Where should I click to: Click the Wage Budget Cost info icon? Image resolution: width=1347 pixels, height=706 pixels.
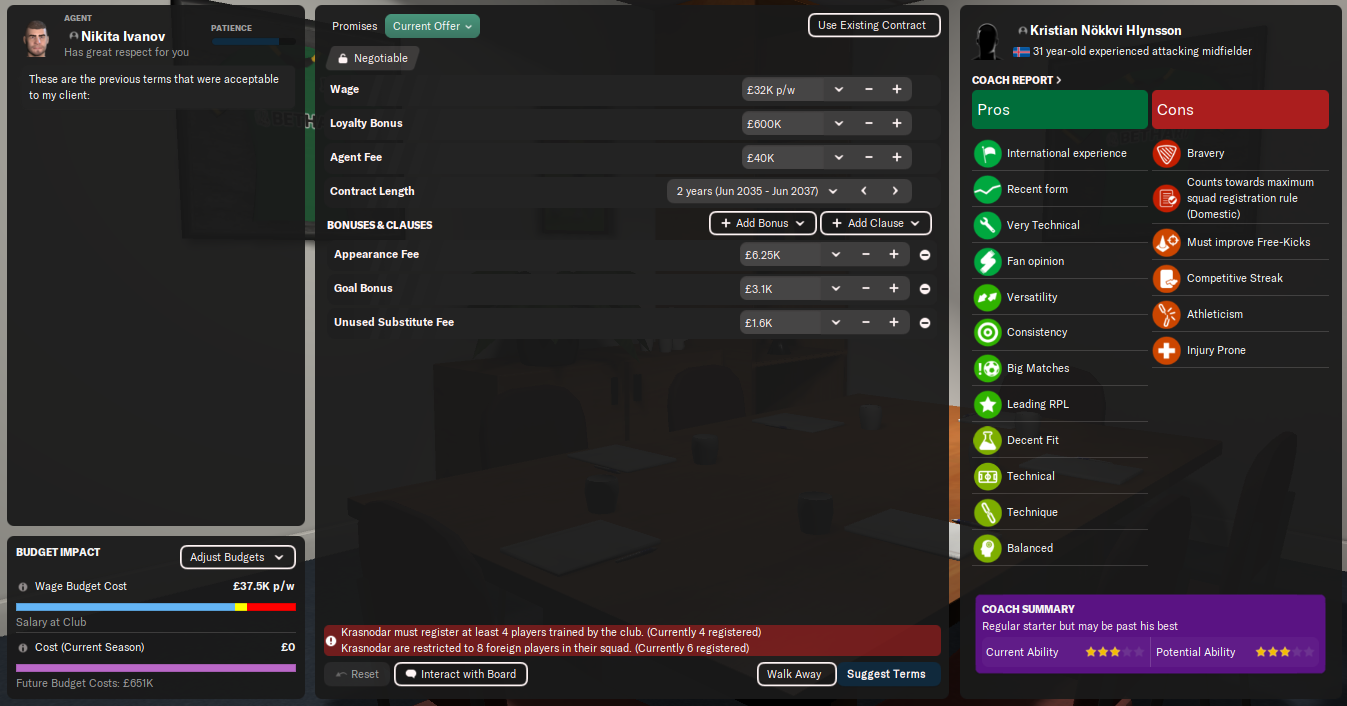point(23,587)
